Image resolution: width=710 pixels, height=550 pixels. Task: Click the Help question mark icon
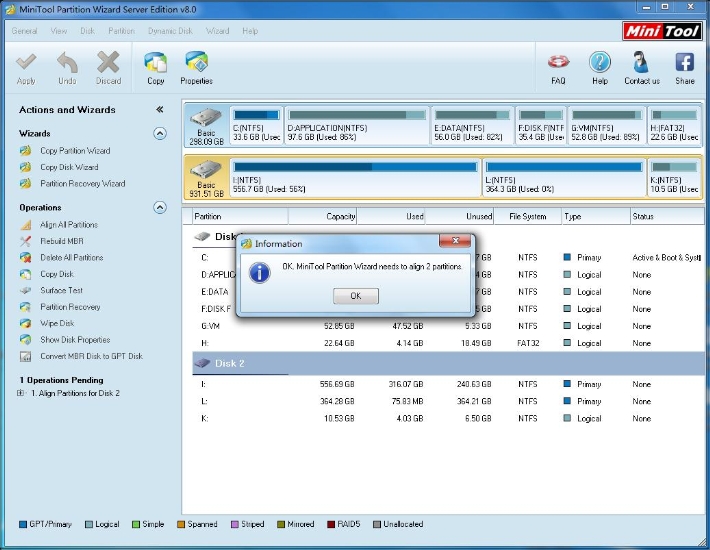600,64
